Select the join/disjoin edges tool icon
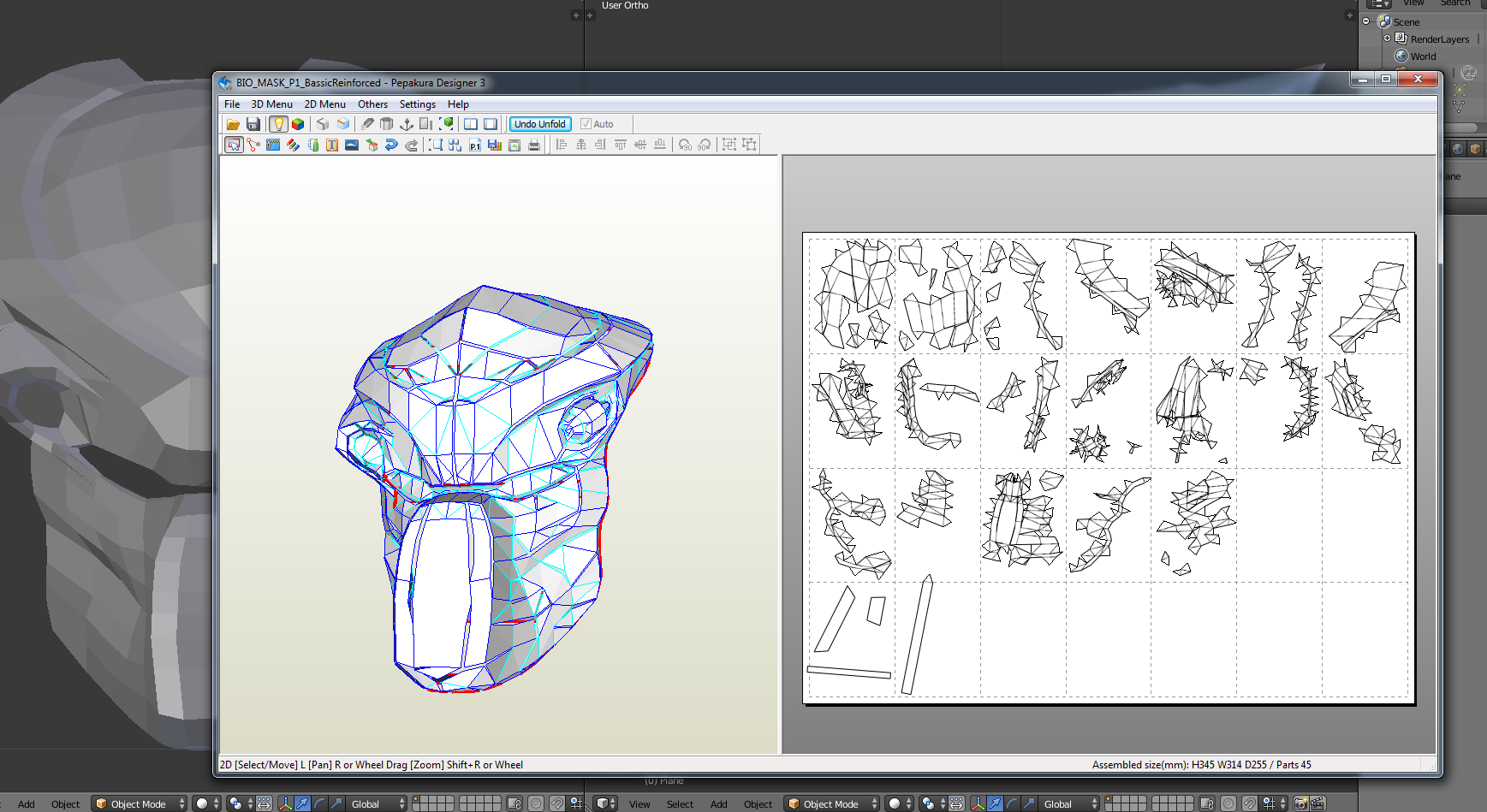The image size is (1487, 812). pyautogui.click(x=253, y=145)
